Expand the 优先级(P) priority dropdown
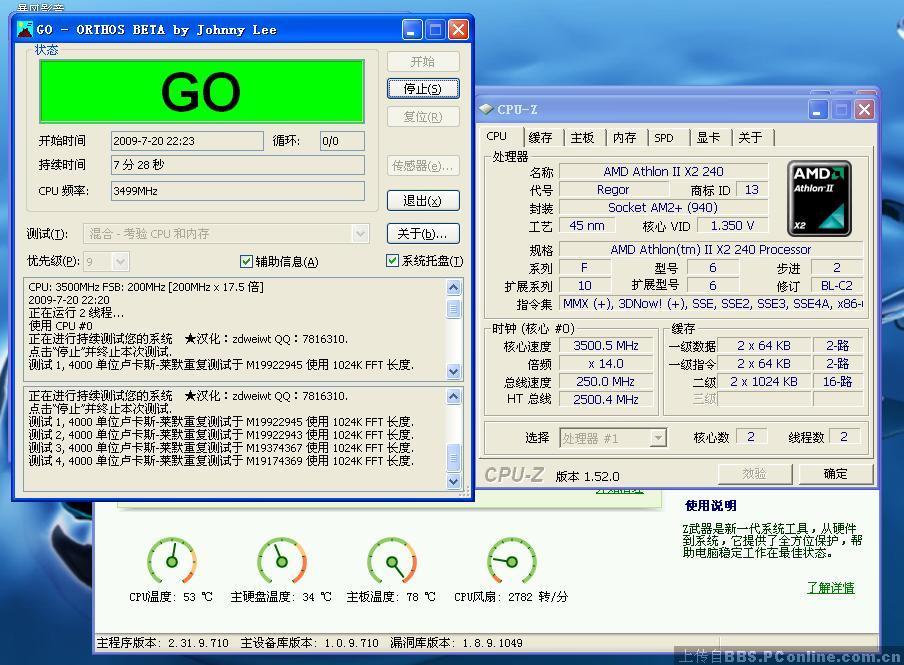This screenshot has height=665, width=904. [120, 262]
